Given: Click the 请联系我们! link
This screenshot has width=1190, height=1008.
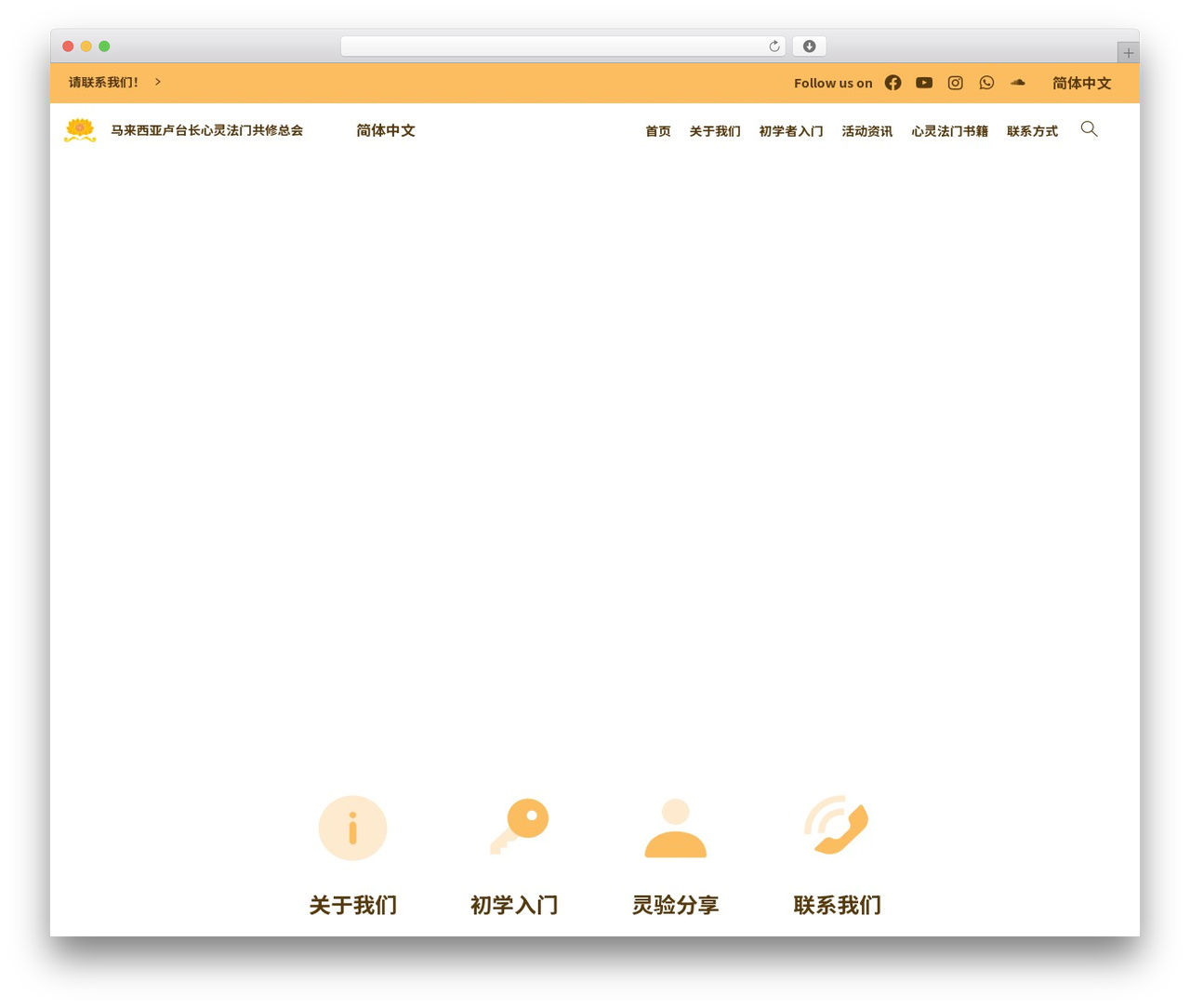Looking at the screenshot, I should click(103, 83).
